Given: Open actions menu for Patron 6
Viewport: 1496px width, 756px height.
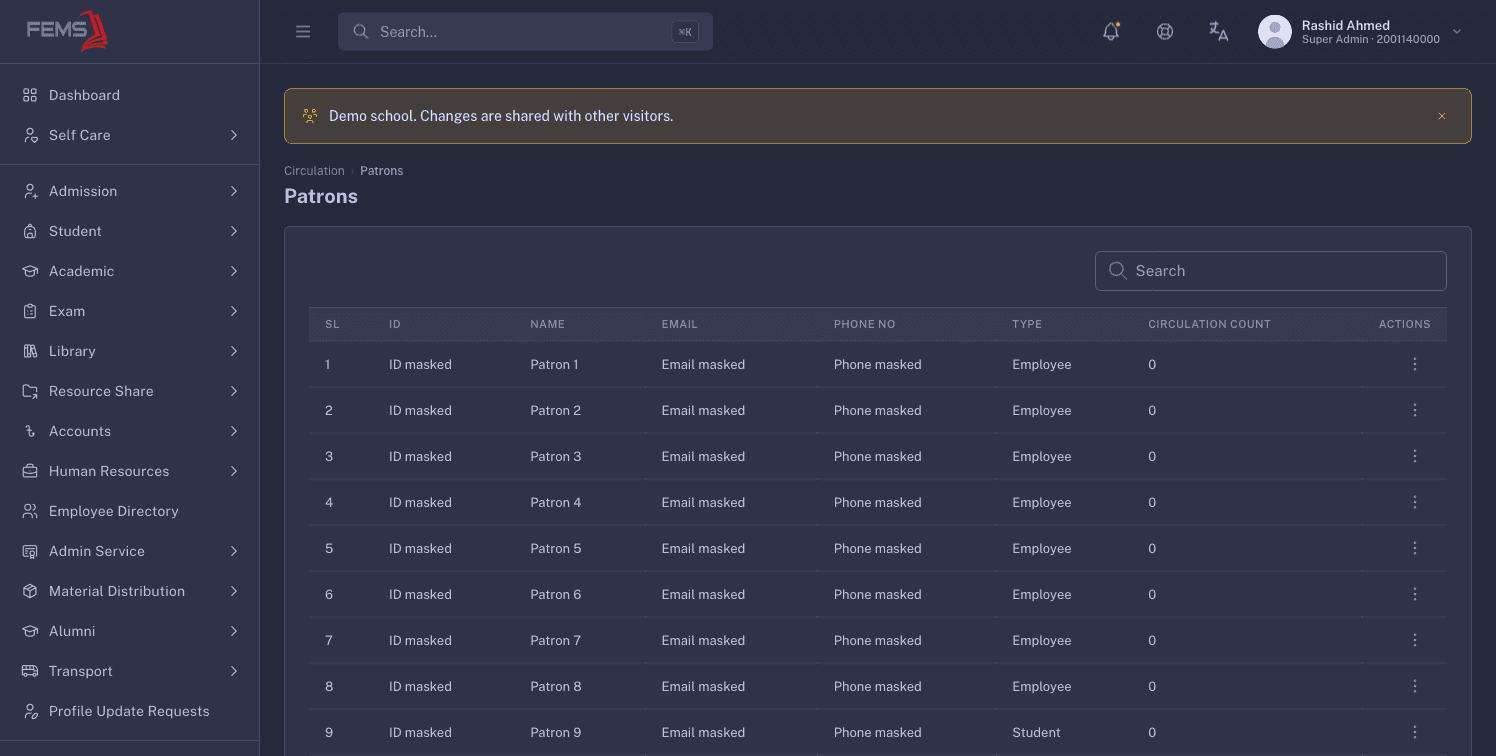Looking at the screenshot, I should pyautogui.click(x=1415, y=594).
